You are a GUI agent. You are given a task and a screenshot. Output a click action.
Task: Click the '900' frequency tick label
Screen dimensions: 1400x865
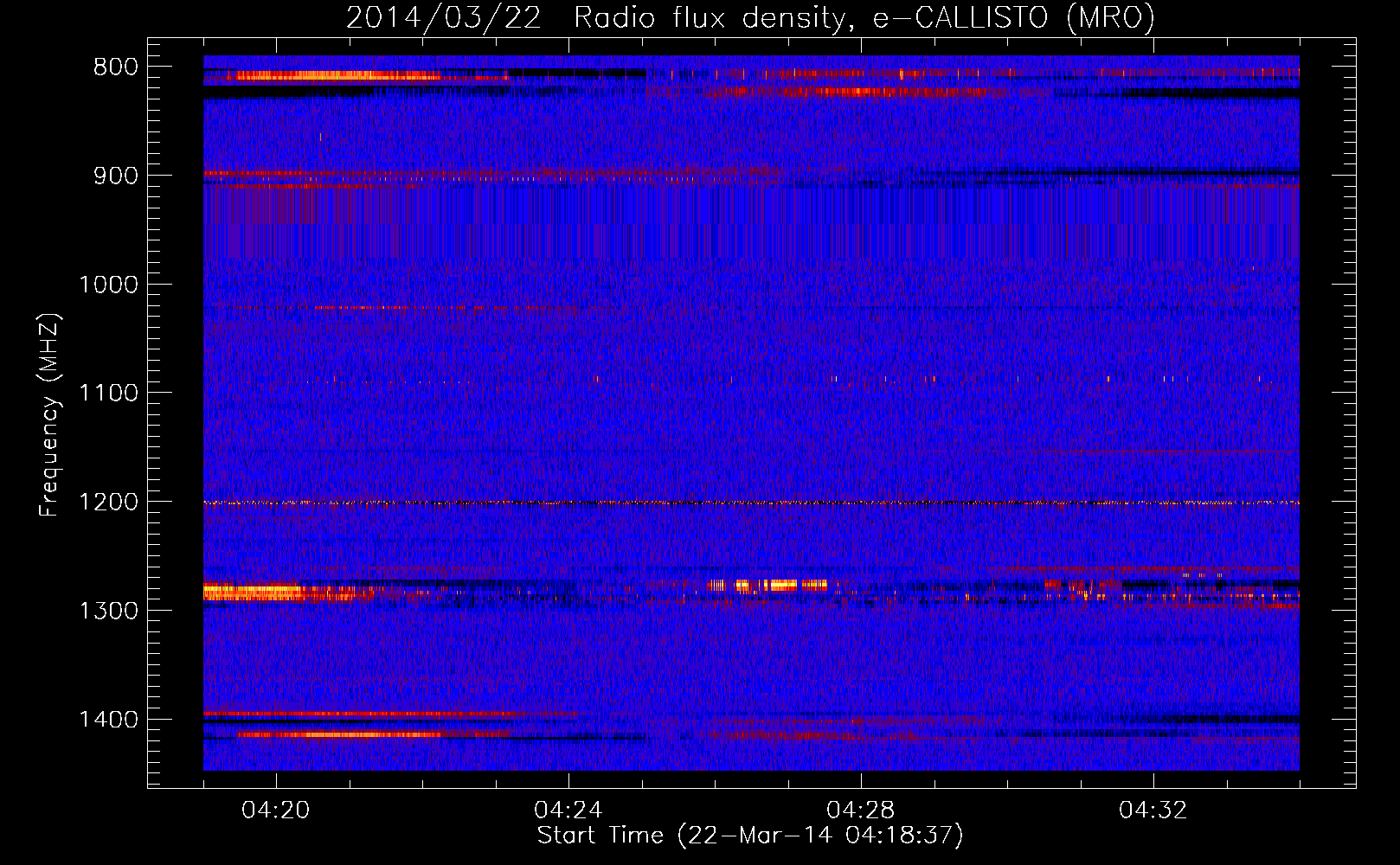click(x=116, y=176)
